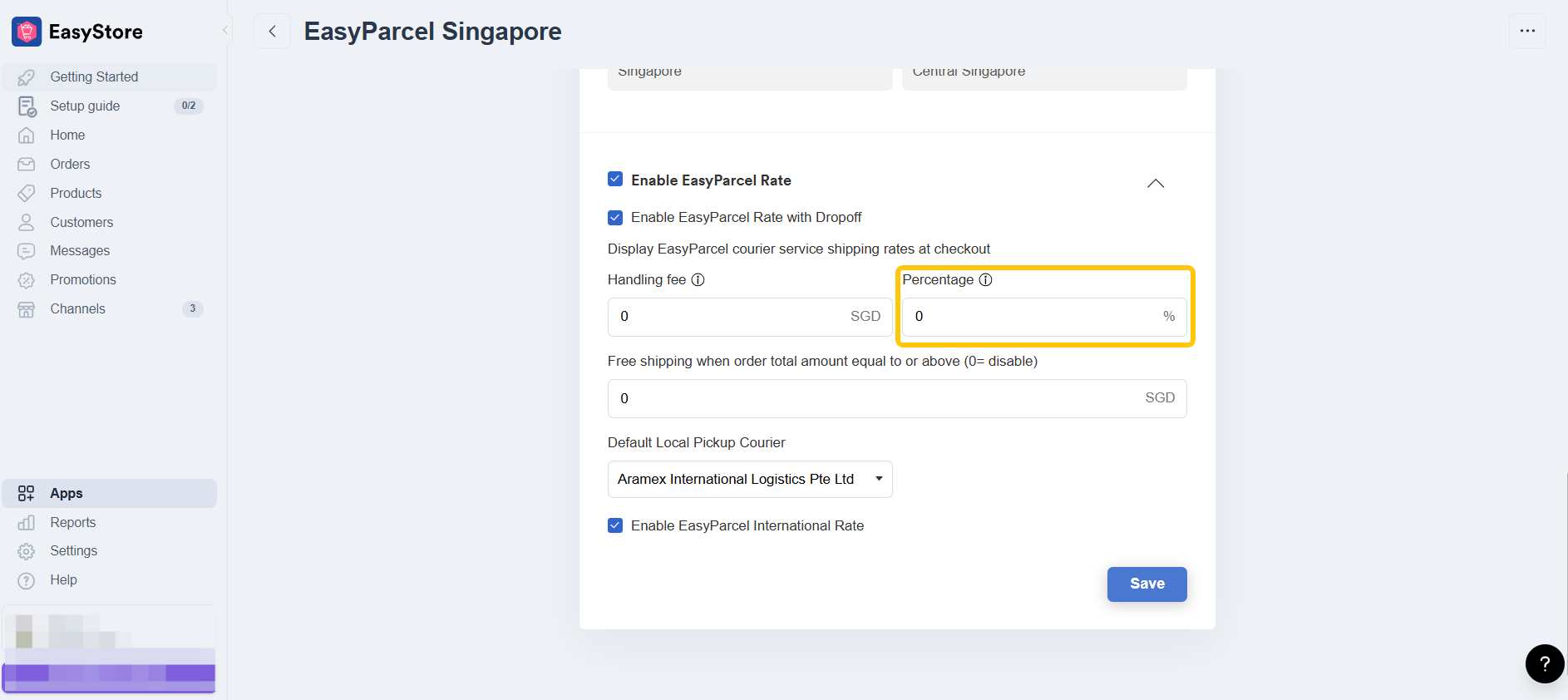Viewport: 1568px width, 700px height.
Task: Open Getting Started menu item
Action: (x=110, y=77)
